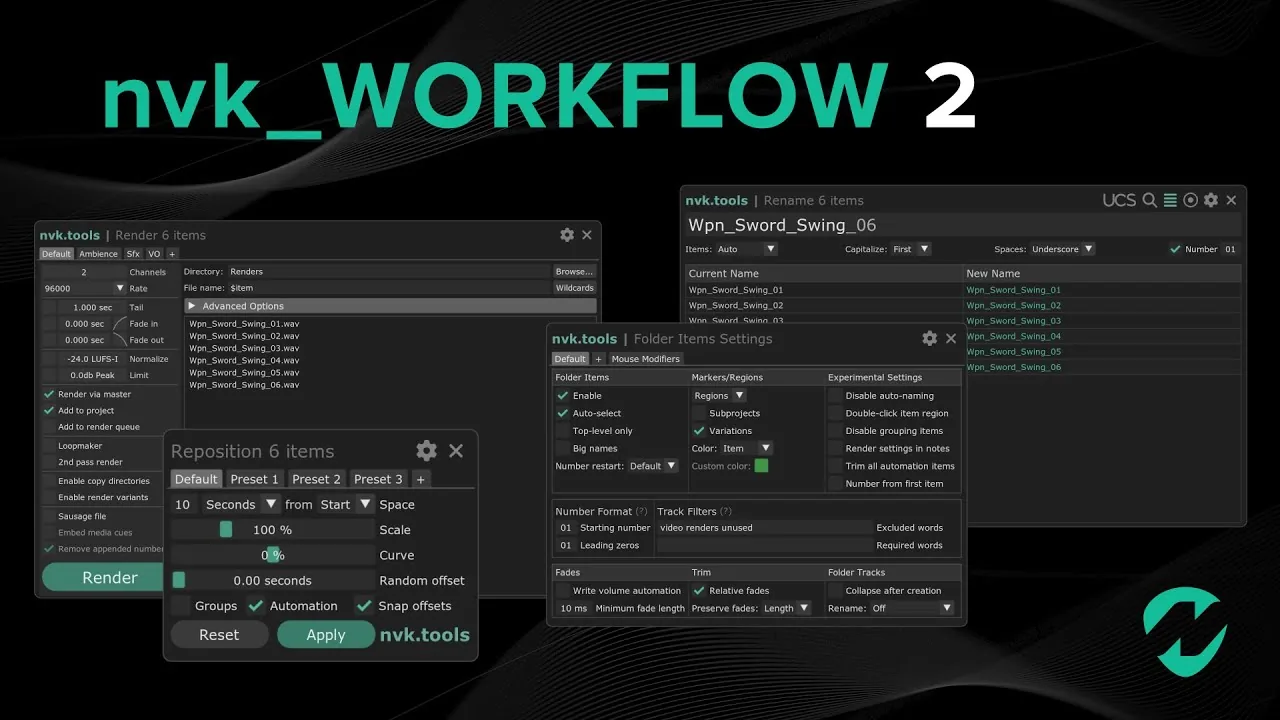The image size is (1280, 720).
Task: Open Color Item dropdown
Action: pyautogui.click(x=746, y=448)
